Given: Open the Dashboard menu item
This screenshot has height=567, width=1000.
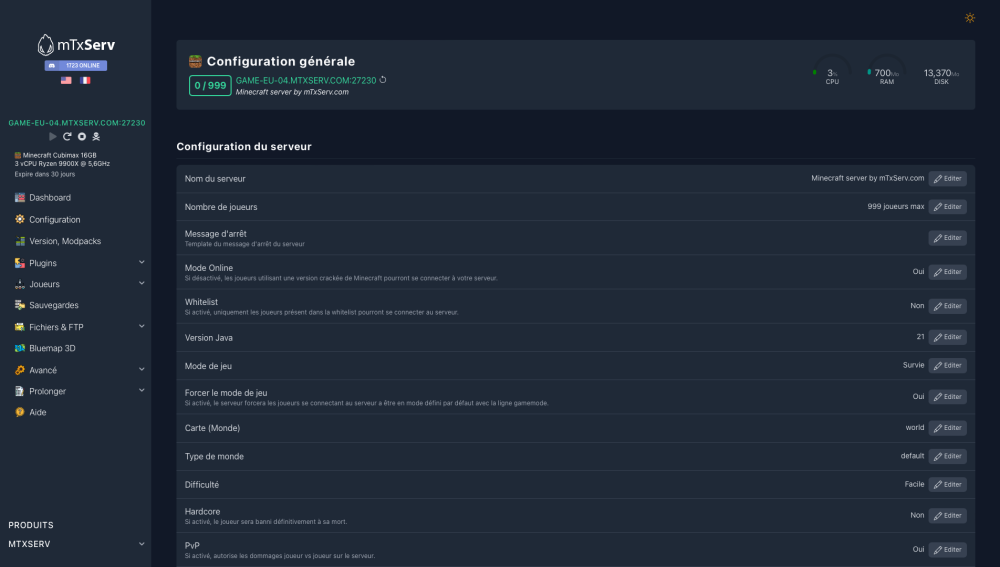Looking at the screenshot, I should [x=49, y=198].
